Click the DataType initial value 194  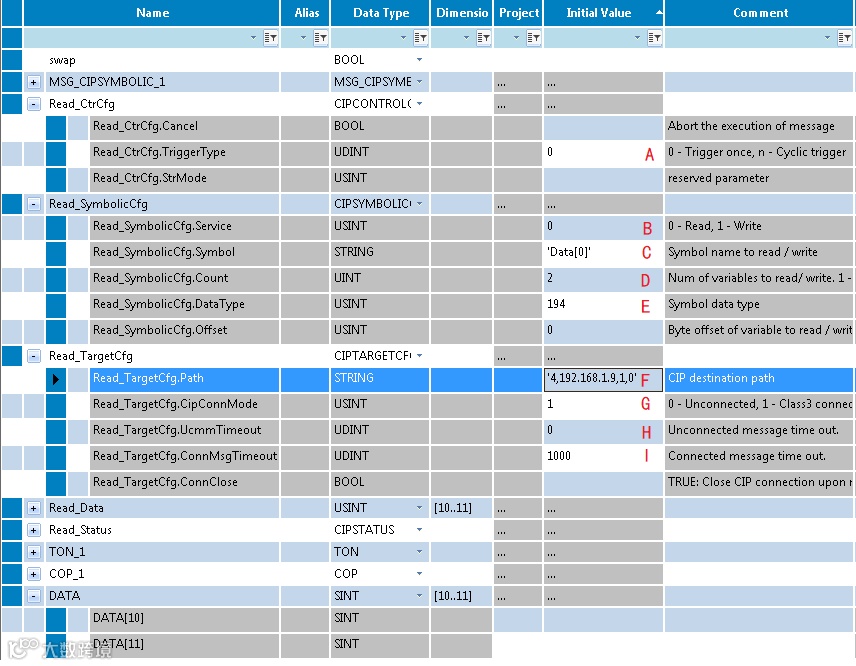coord(556,304)
